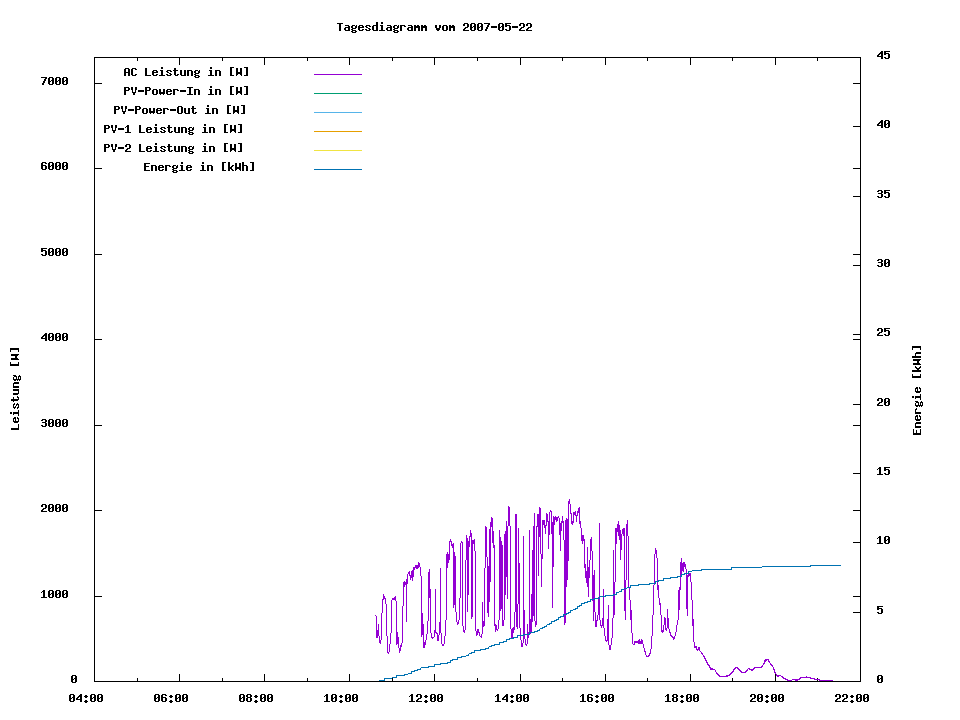
Task: Choose the PV-2 Leistung in [W] legend label
Action: [x=173, y=148]
